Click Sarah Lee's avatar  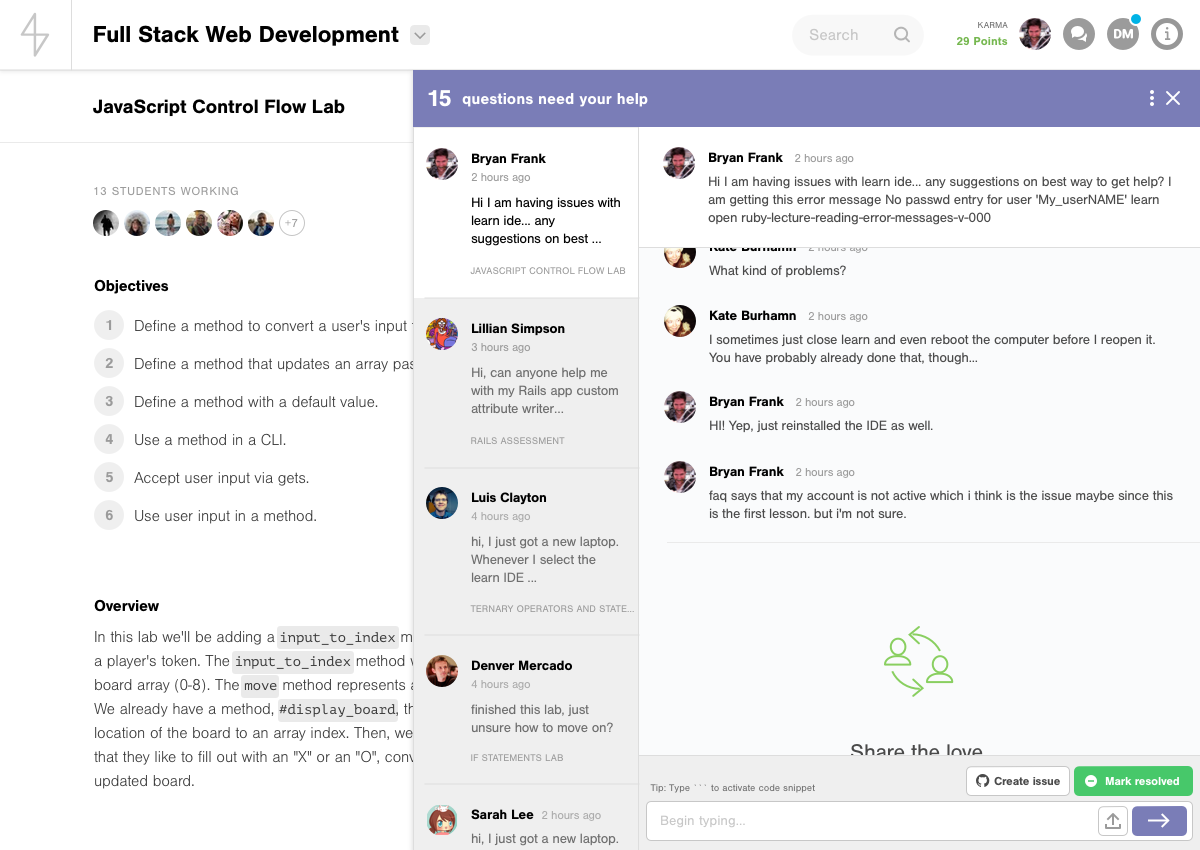click(x=442, y=820)
